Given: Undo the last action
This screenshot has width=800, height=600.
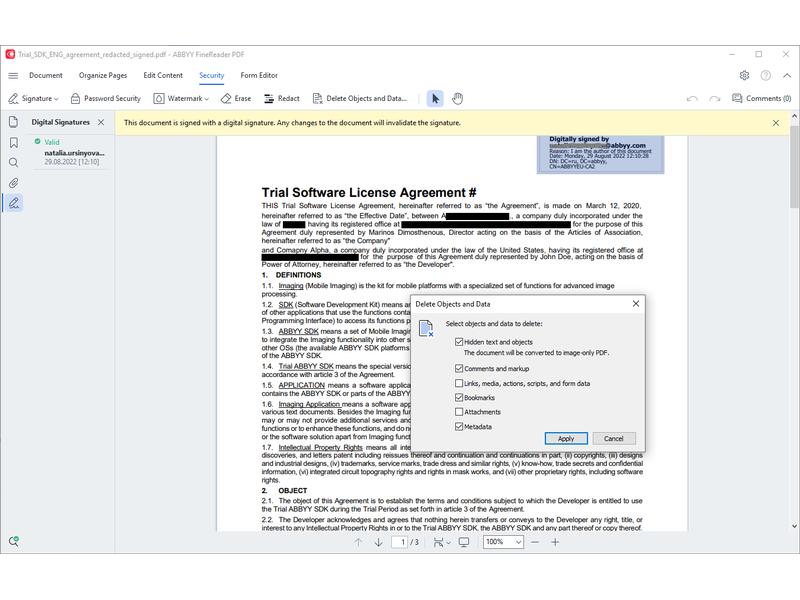Looking at the screenshot, I should (692, 98).
